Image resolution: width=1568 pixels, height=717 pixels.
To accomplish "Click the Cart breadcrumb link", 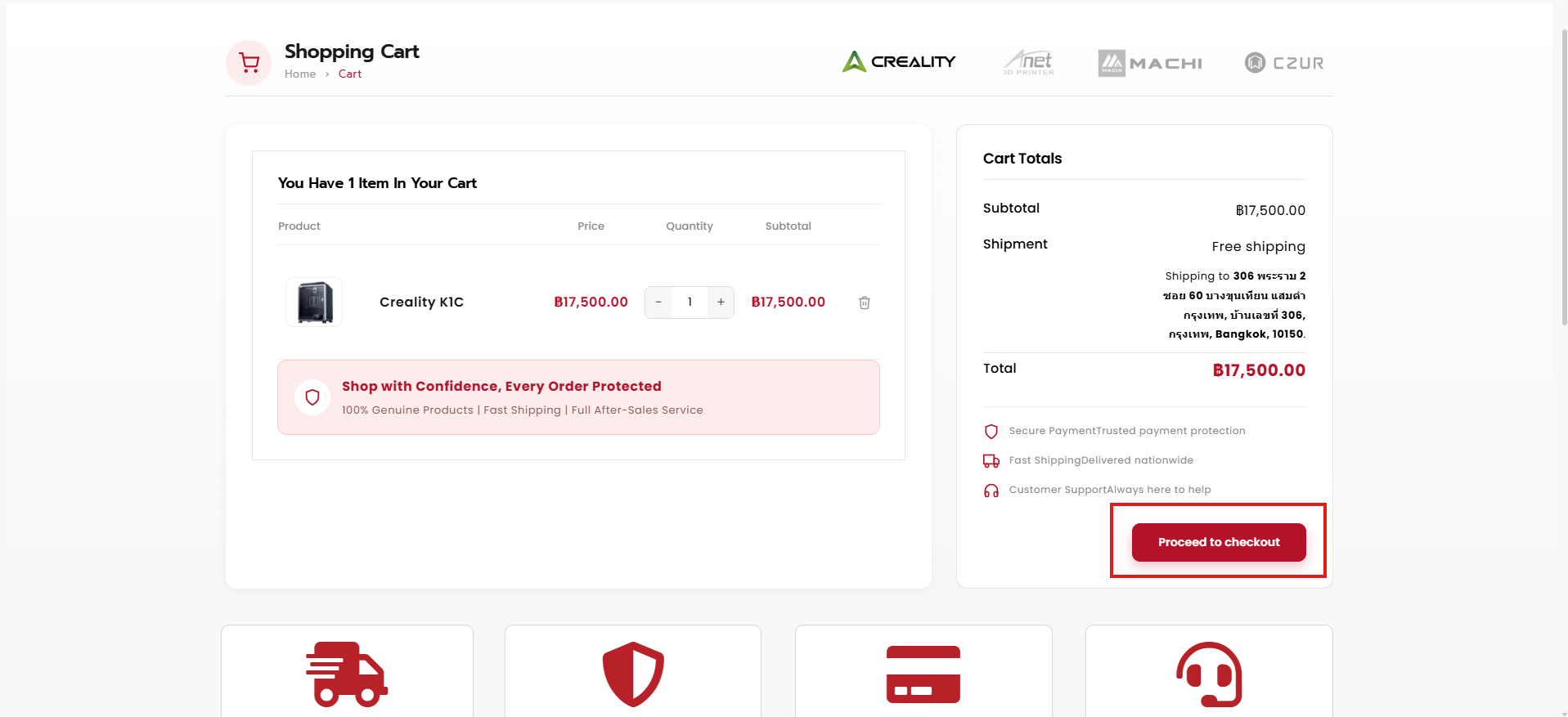I will tap(350, 74).
